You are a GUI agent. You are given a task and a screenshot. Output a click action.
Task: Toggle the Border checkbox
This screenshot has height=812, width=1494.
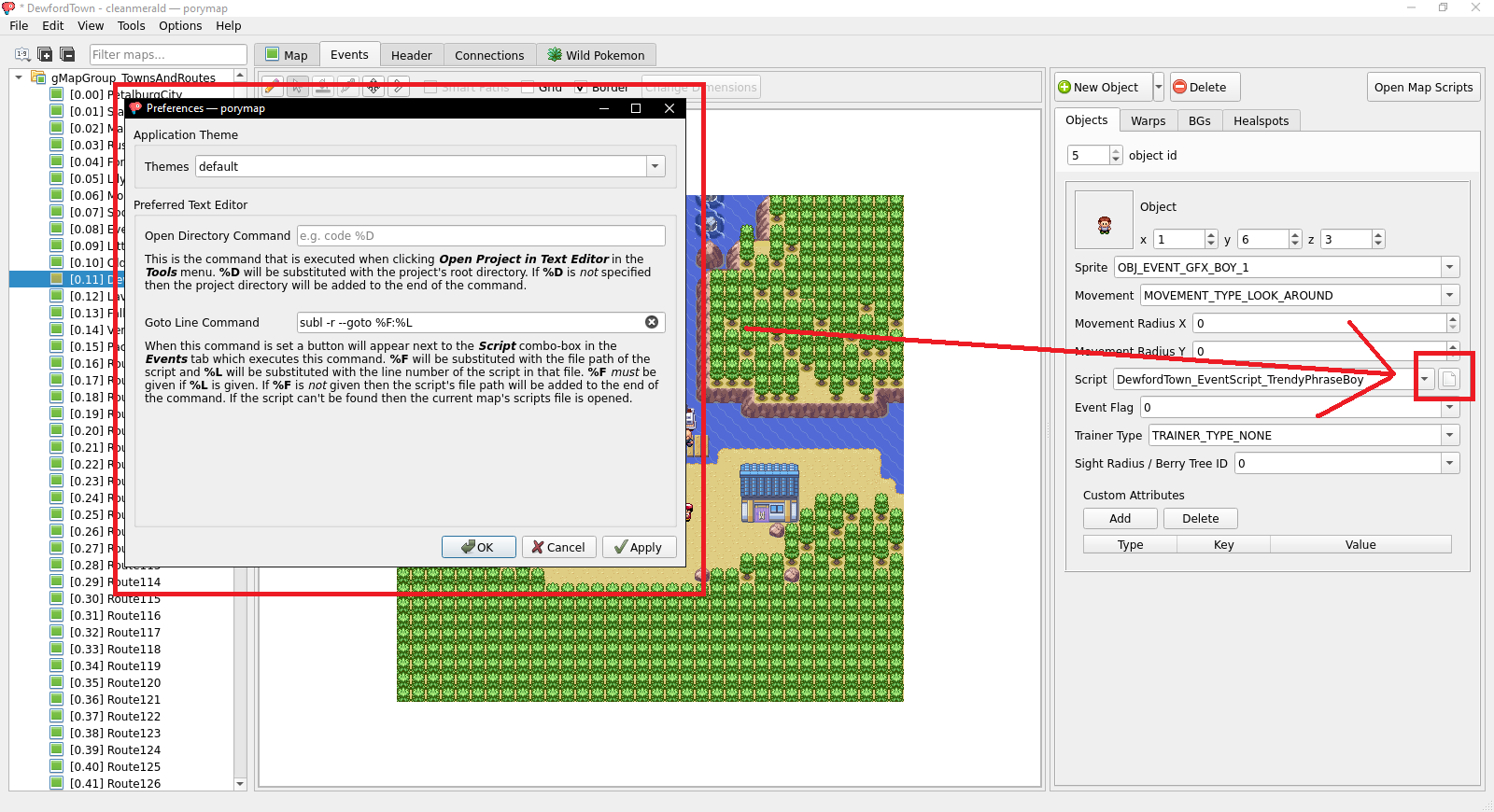(581, 88)
